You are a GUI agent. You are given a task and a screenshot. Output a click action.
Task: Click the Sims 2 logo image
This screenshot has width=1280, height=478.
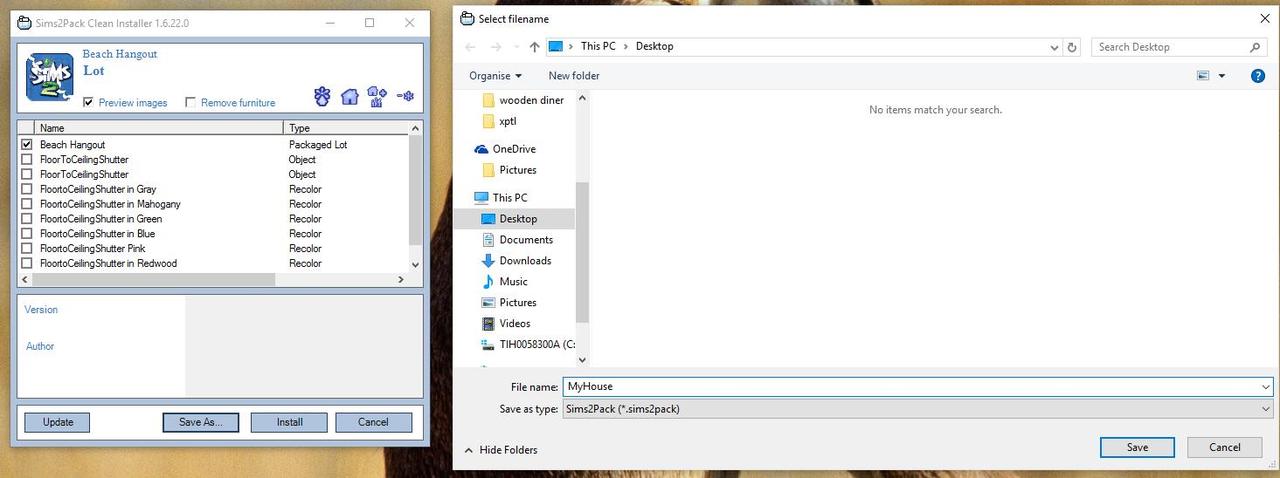tap(48, 78)
